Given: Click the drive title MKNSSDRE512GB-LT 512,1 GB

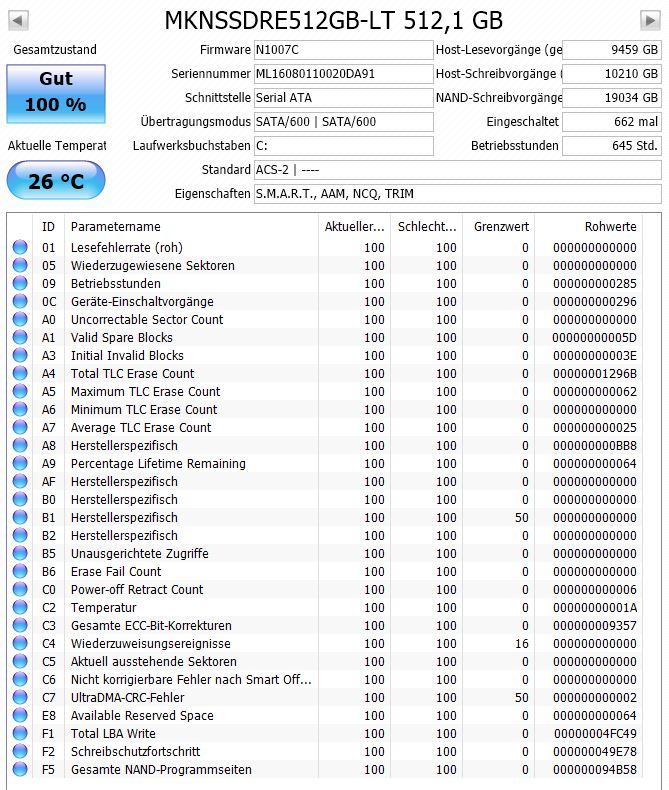Looking at the screenshot, I should (x=333, y=21).
